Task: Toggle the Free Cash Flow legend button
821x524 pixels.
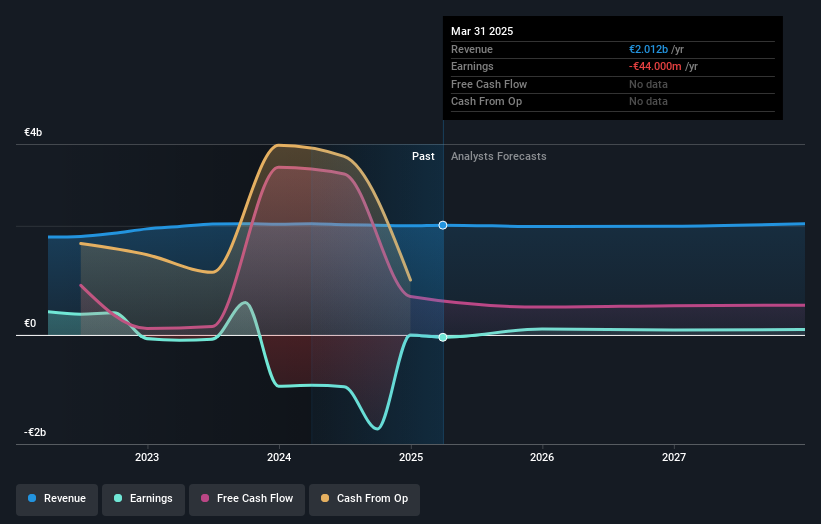Action: pyautogui.click(x=247, y=499)
